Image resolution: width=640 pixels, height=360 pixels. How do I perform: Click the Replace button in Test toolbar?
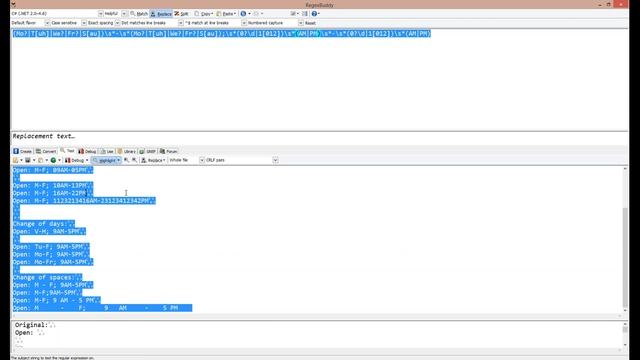(x=153, y=160)
